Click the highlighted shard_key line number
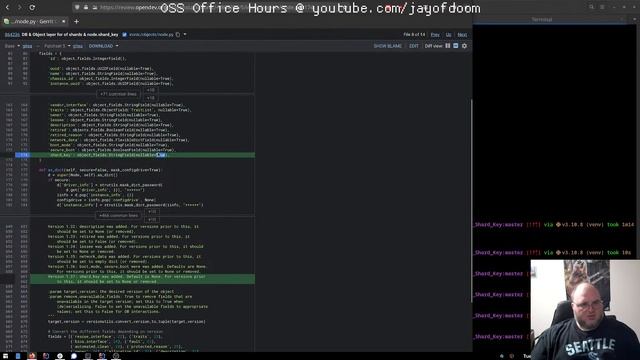The image size is (640, 360). coord(23,155)
